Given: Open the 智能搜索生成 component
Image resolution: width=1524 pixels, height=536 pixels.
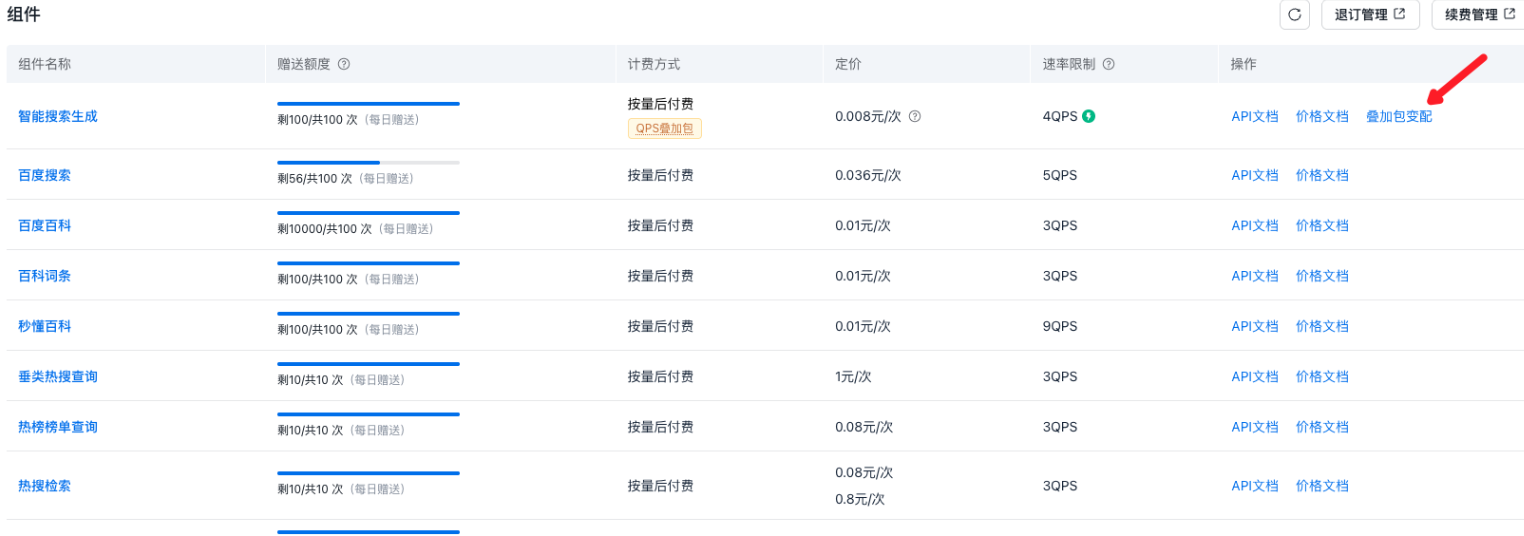Looking at the screenshot, I should point(58,116).
